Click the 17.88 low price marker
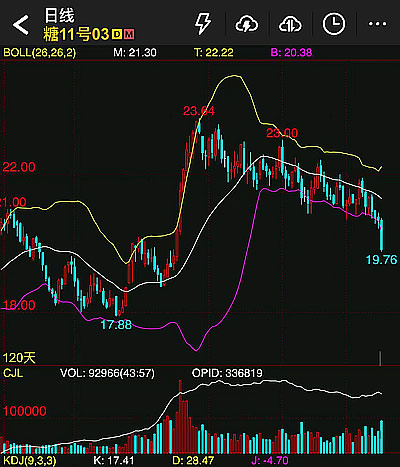This screenshot has width=400, height=467. [x=116, y=324]
